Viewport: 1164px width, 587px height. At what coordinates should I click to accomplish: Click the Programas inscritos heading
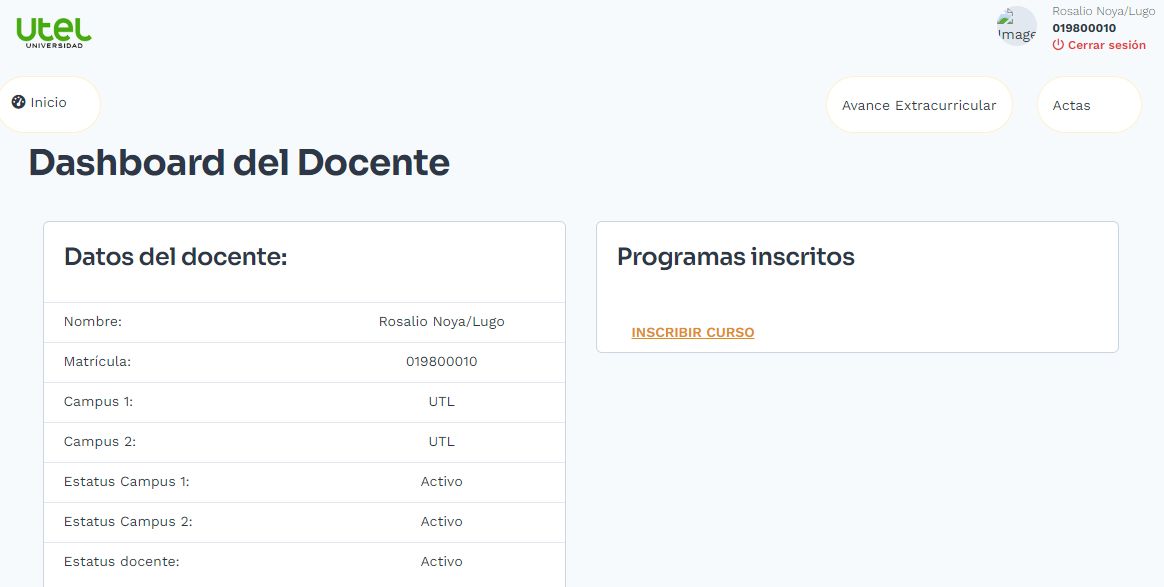point(737,257)
